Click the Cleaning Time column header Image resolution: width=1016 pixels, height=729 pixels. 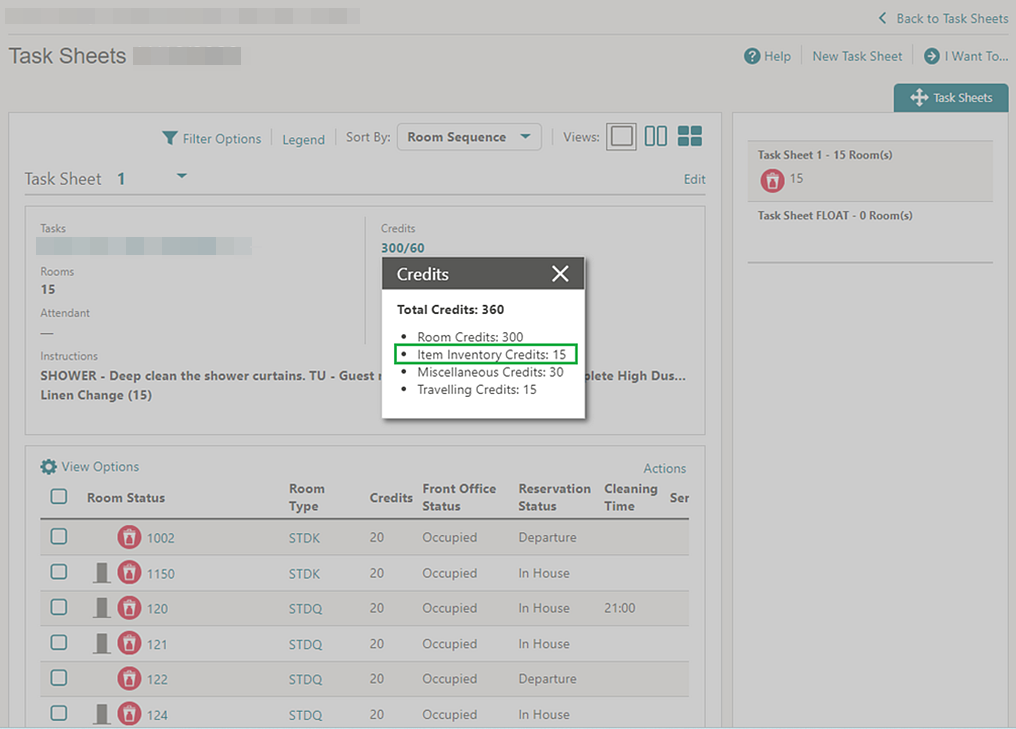(630, 497)
